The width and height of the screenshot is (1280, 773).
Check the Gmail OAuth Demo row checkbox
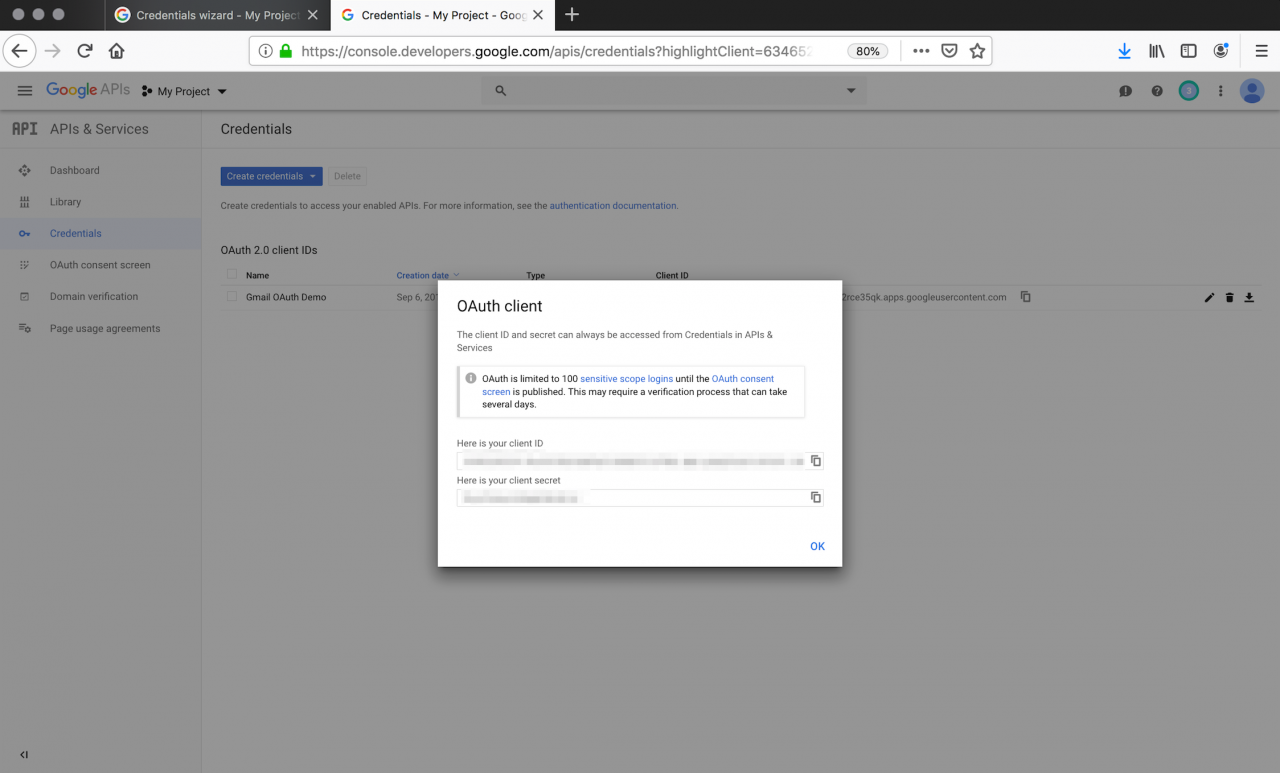coord(229,297)
